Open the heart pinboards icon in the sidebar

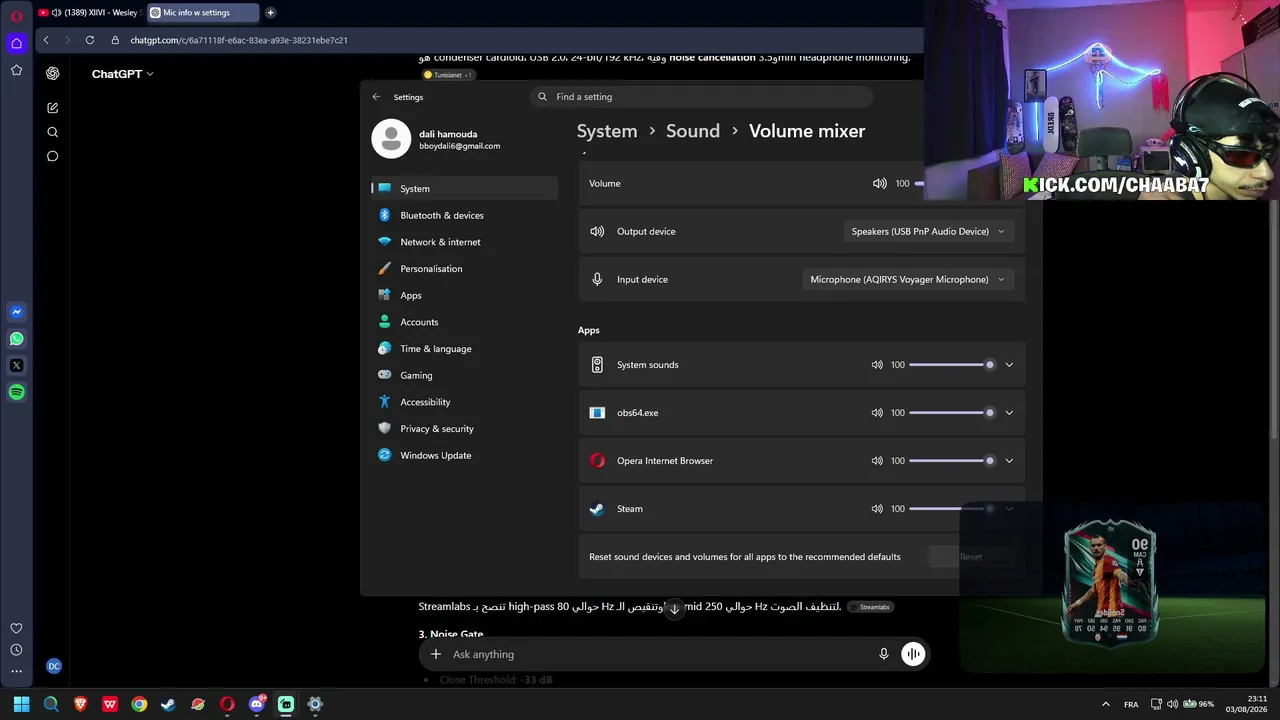pos(16,628)
